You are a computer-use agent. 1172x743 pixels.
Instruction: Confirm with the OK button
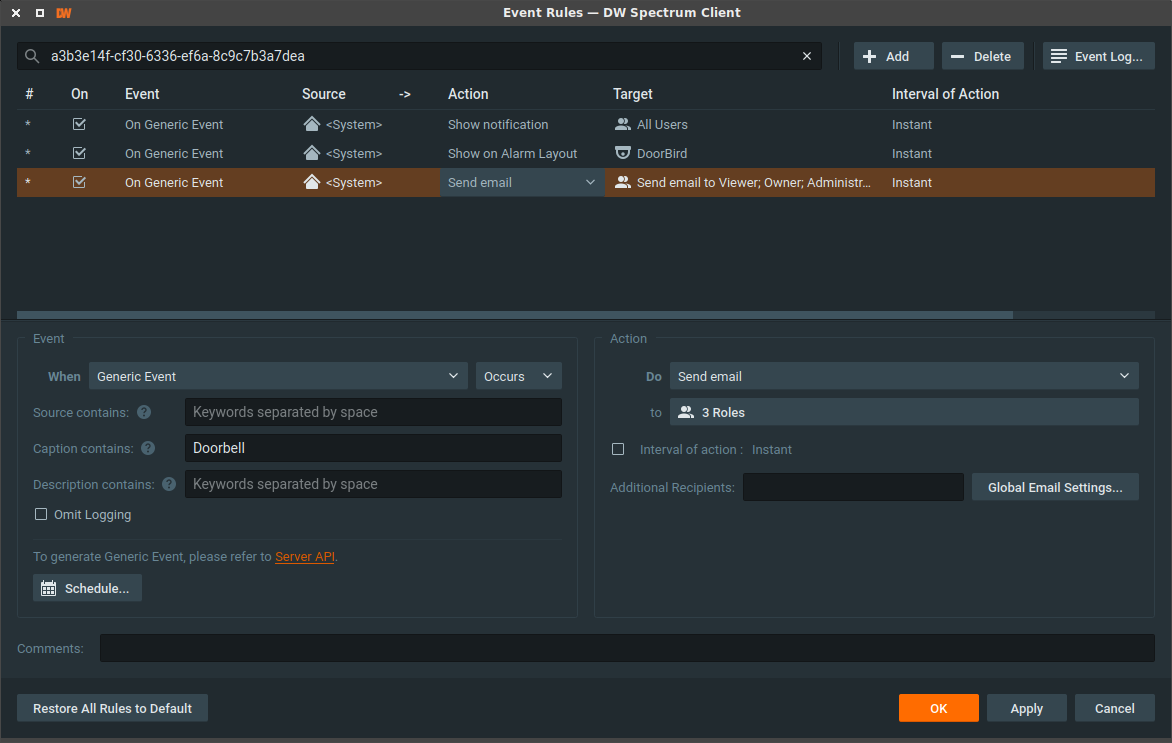click(939, 709)
